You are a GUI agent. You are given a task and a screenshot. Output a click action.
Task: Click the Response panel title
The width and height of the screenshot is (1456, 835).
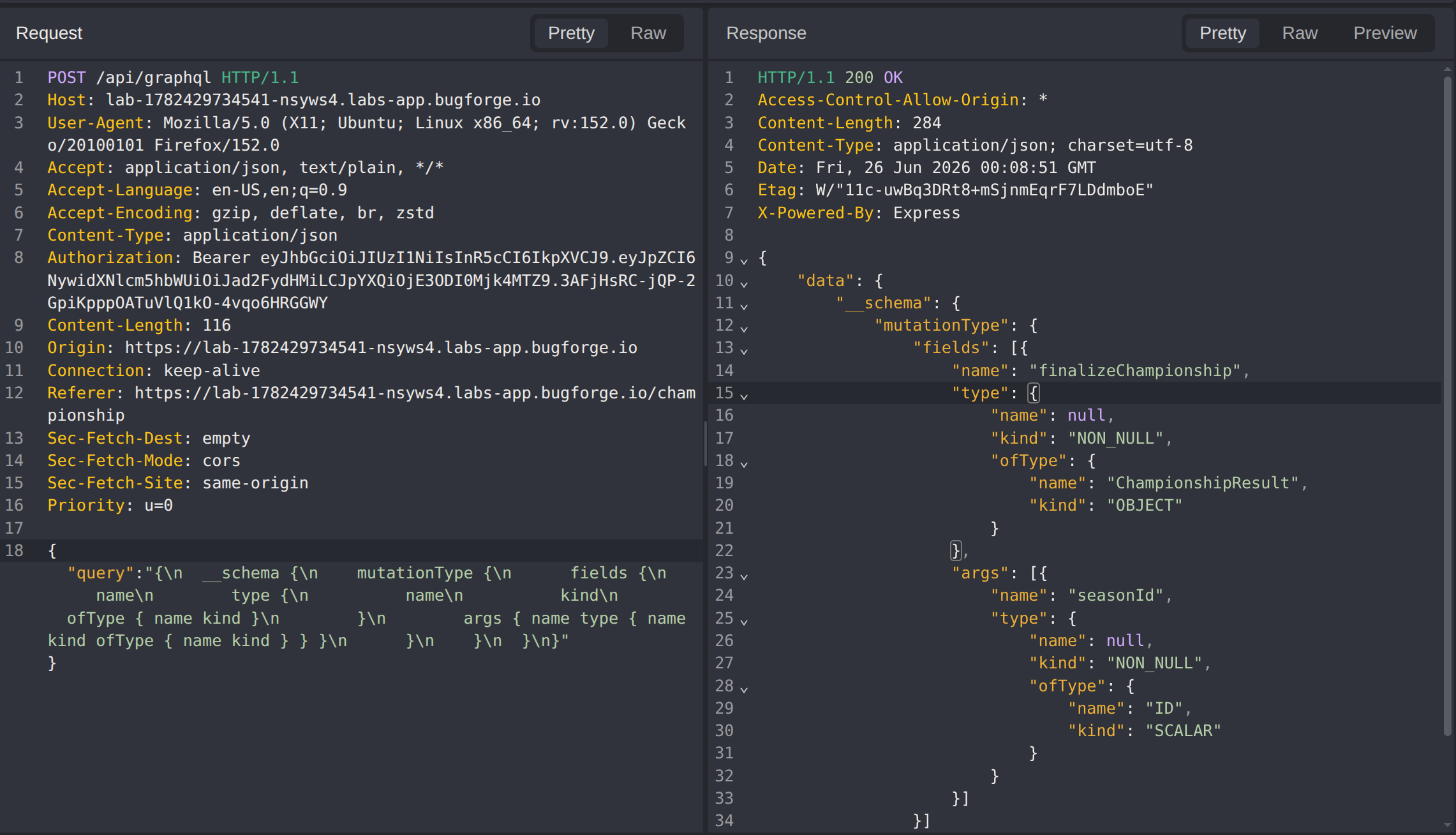click(x=766, y=33)
